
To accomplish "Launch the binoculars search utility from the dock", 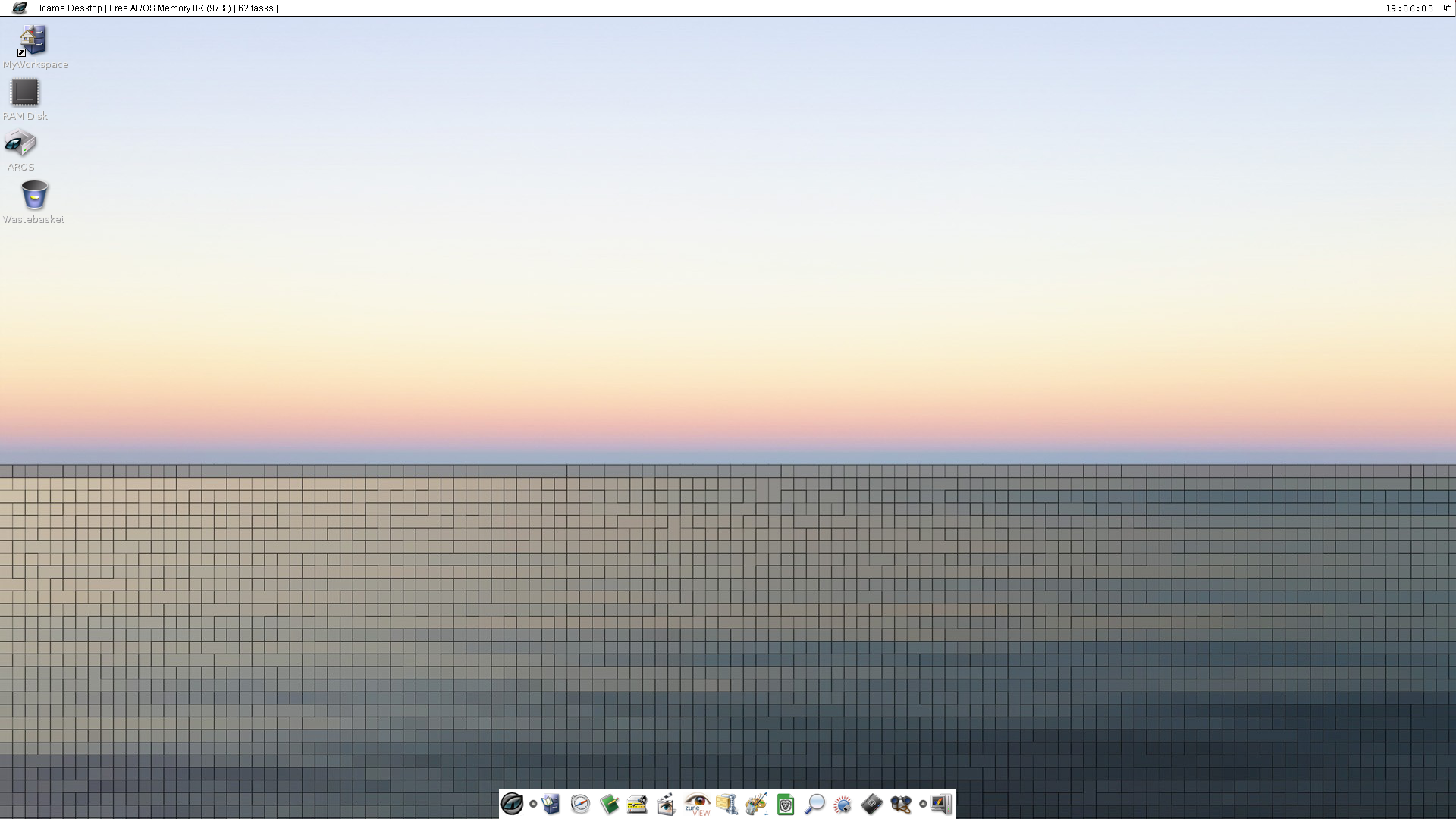I will (x=902, y=805).
